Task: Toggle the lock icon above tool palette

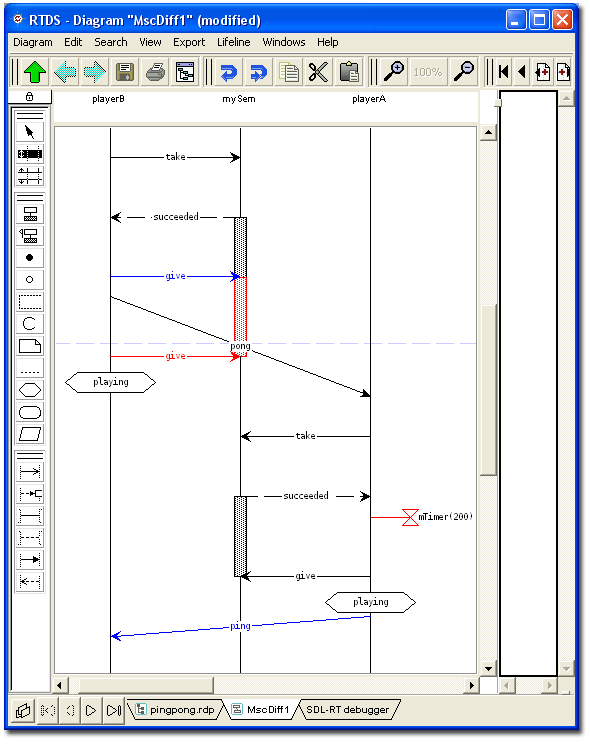Action: [30, 97]
